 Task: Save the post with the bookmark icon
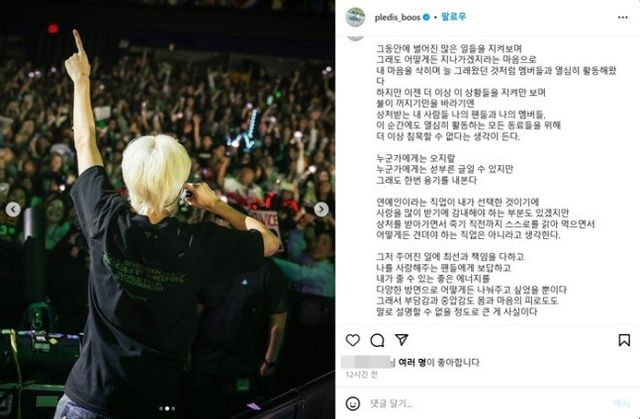pyautogui.click(x=624, y=340)
